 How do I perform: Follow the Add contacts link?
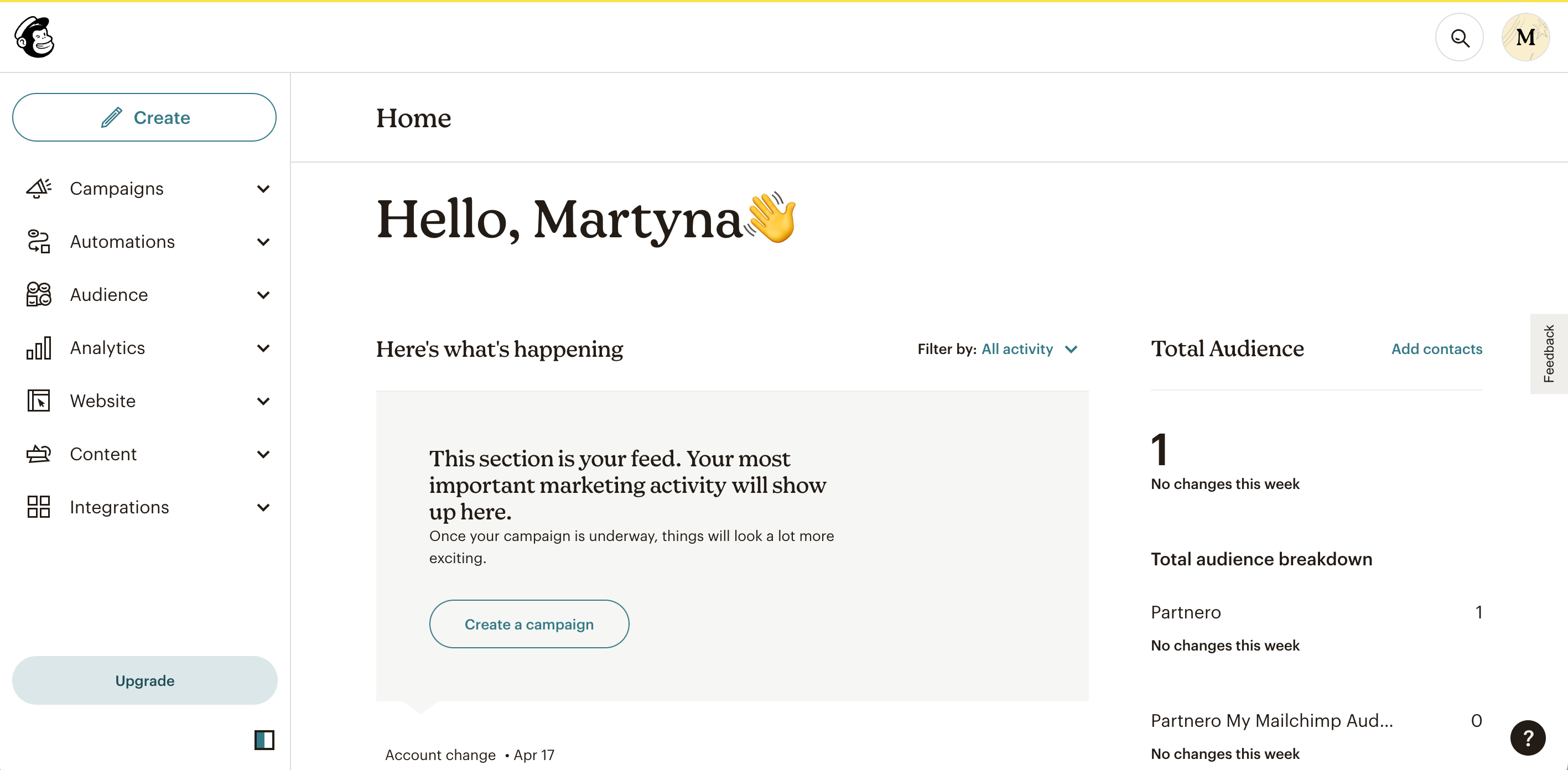1436,350
